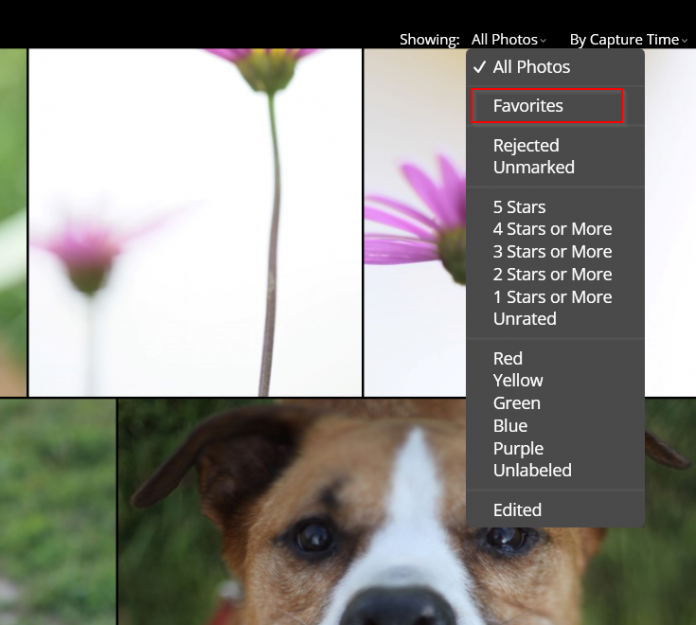The image size is (696, 625).
Task: Filter by Green color label
Action: pos(516,403)
